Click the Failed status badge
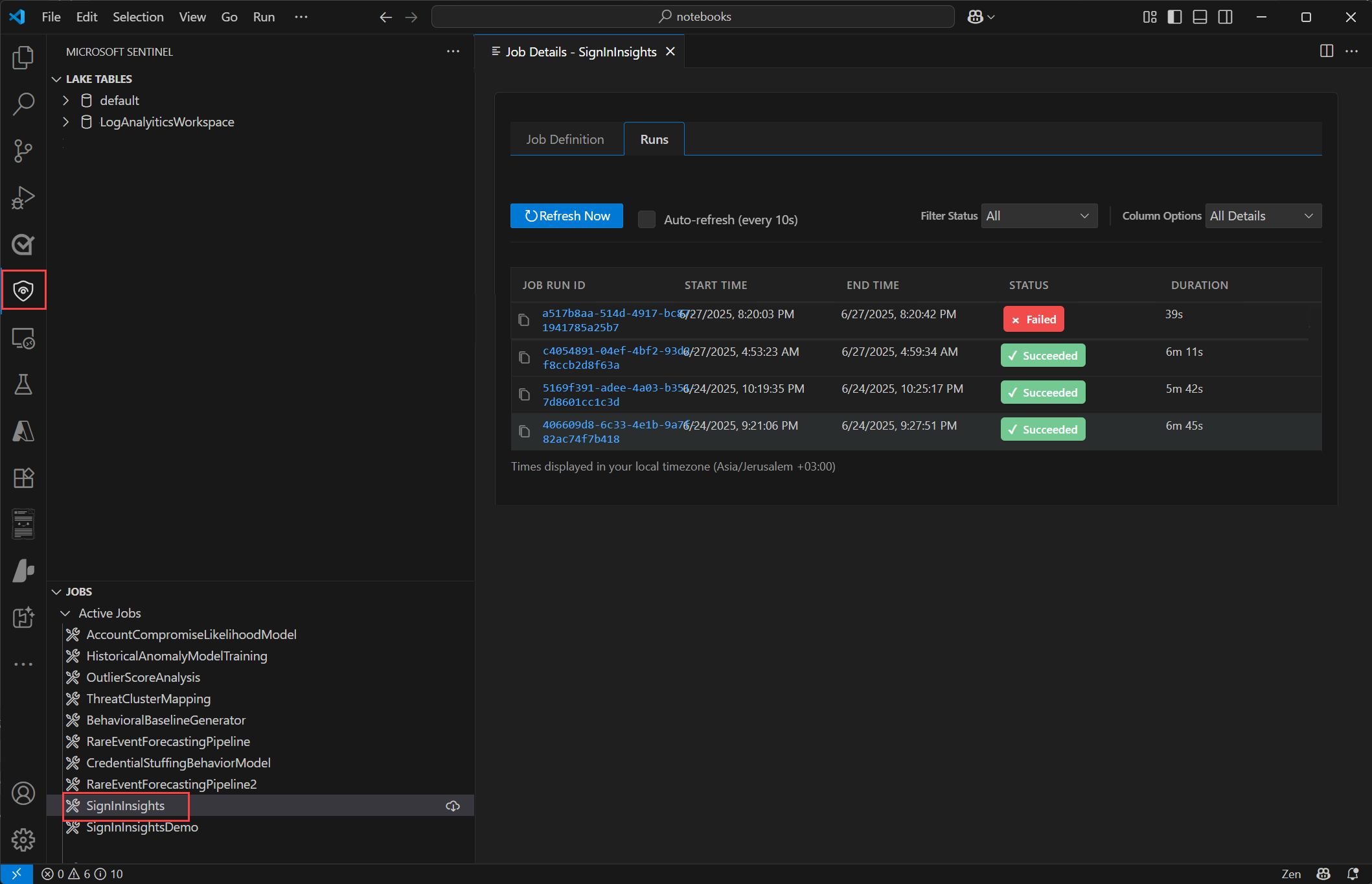 click(1034, 320)
